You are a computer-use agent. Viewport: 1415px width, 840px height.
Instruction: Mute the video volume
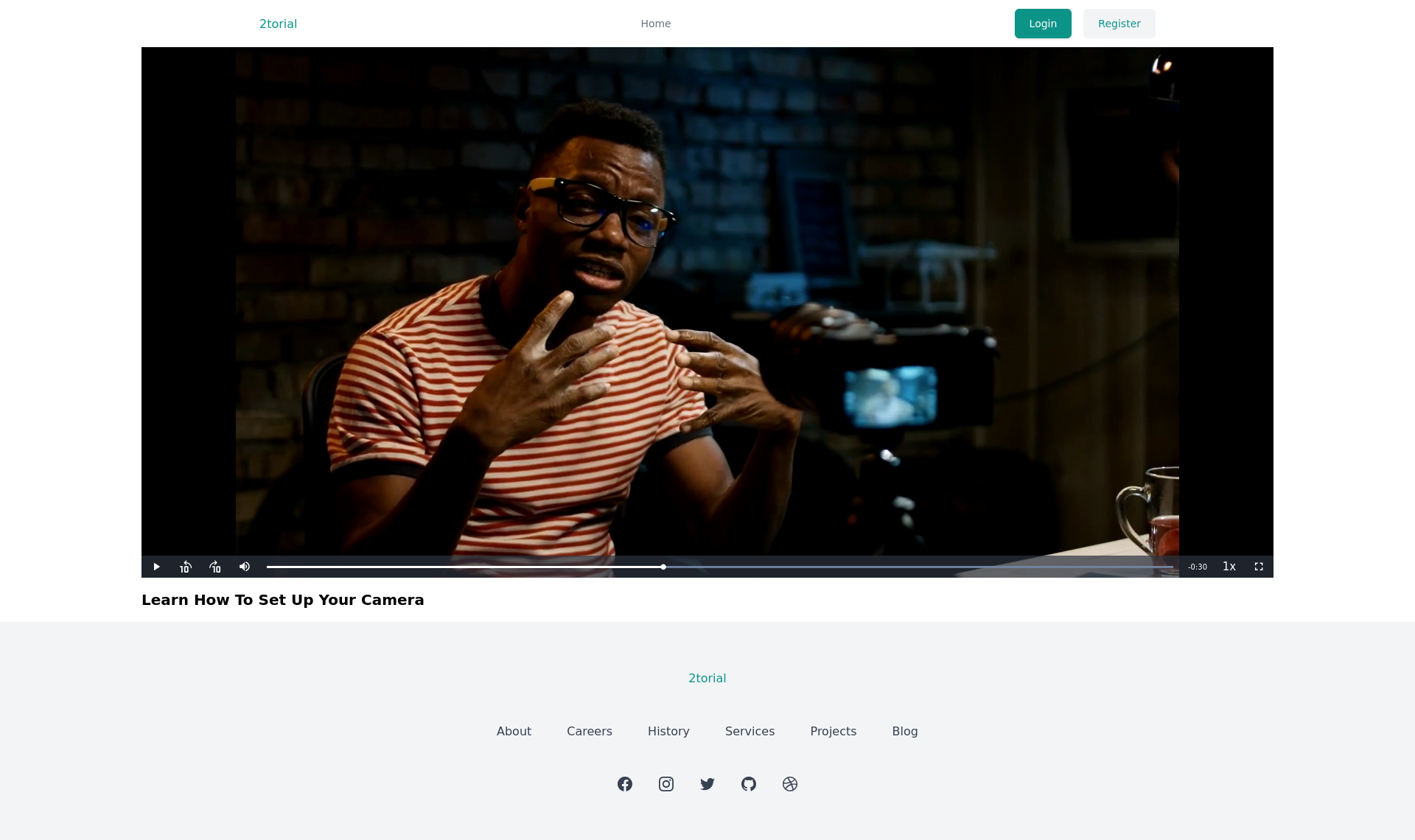(245, 567)
